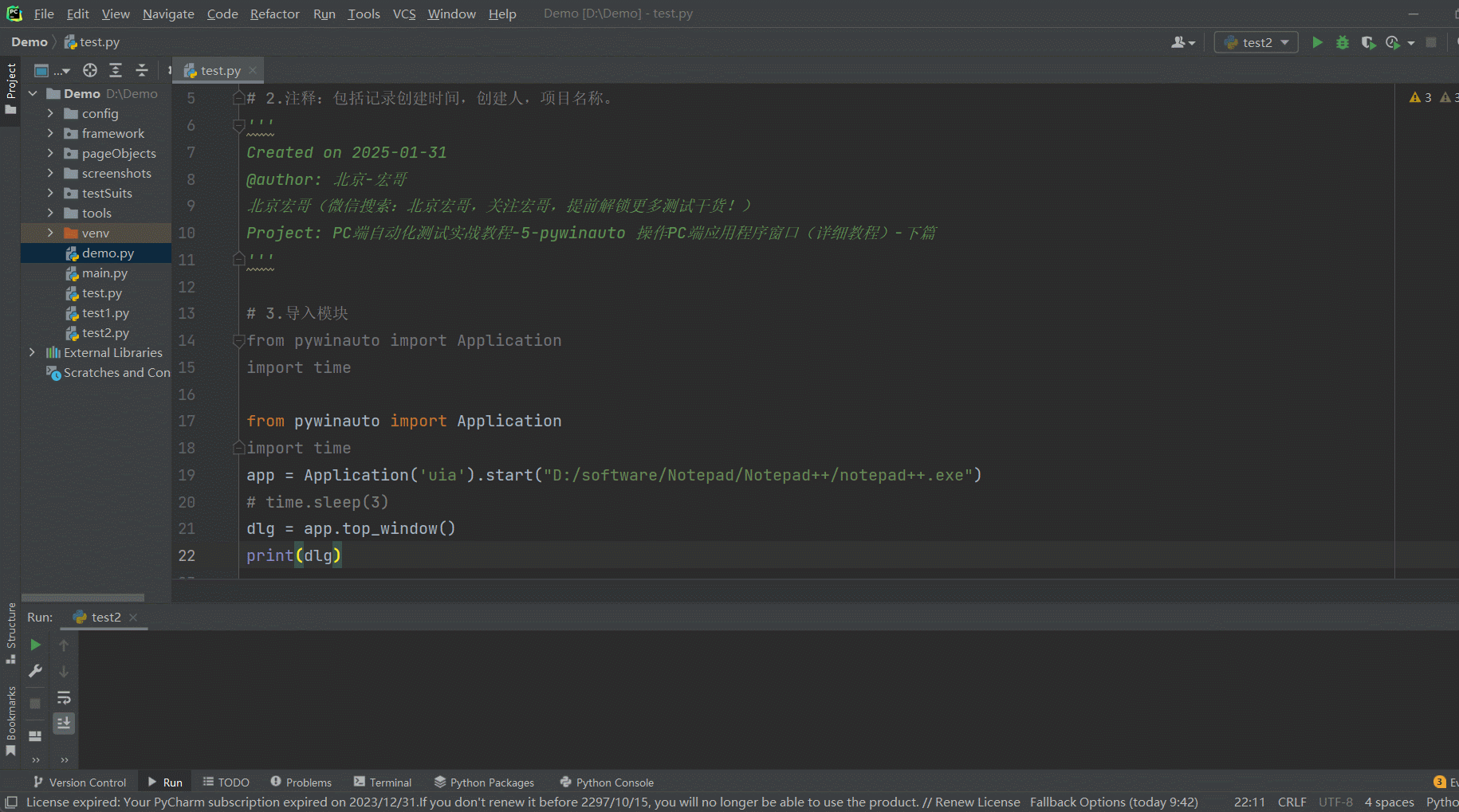Image resolution: width=1459 pixels, height=812 pixels.
Task: Open the Version Control tool window
Action: click(x=80, y=783)
